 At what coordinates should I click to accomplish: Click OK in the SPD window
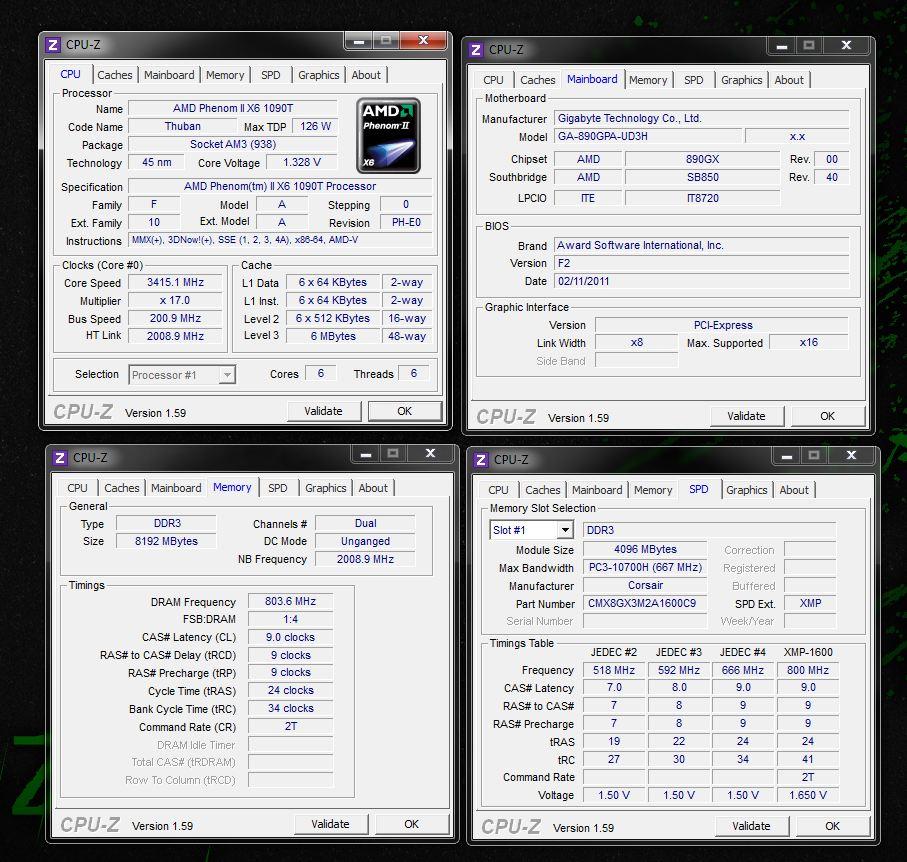[x=832, y=826]
